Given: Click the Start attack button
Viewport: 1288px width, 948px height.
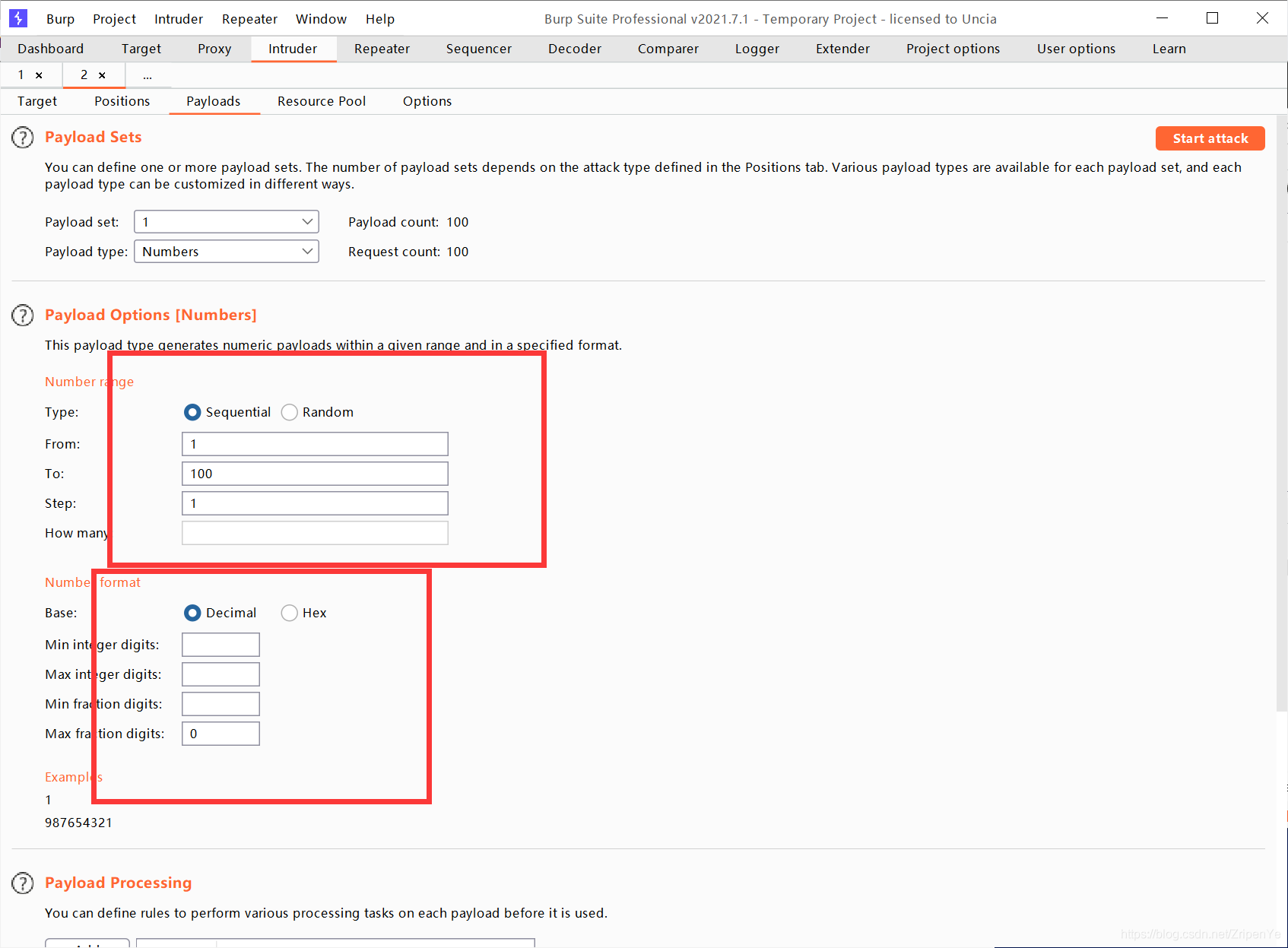Looking at the screenshot, I should click(x=1210, y=138).
